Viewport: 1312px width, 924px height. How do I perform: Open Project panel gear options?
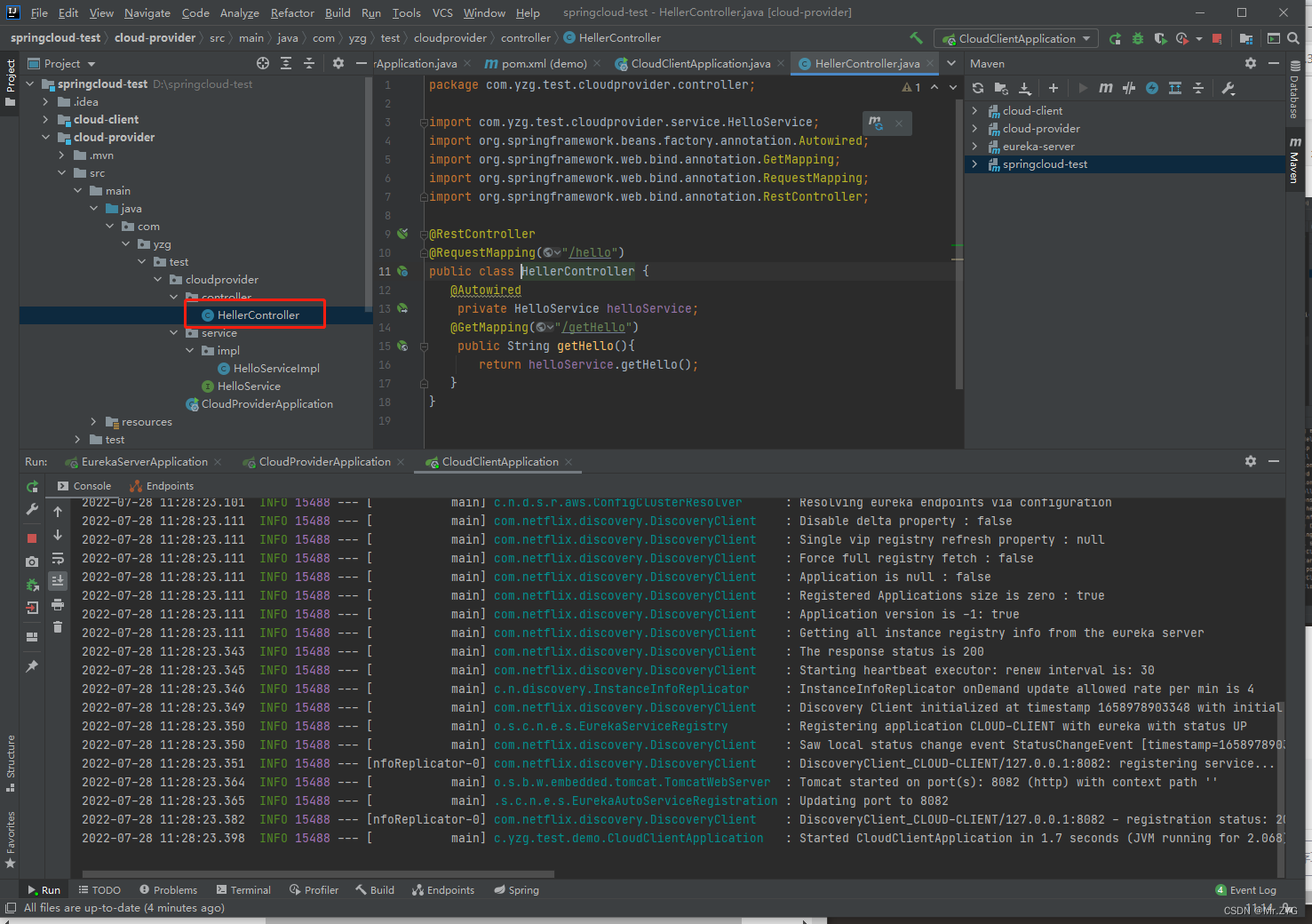pos(338,63)
